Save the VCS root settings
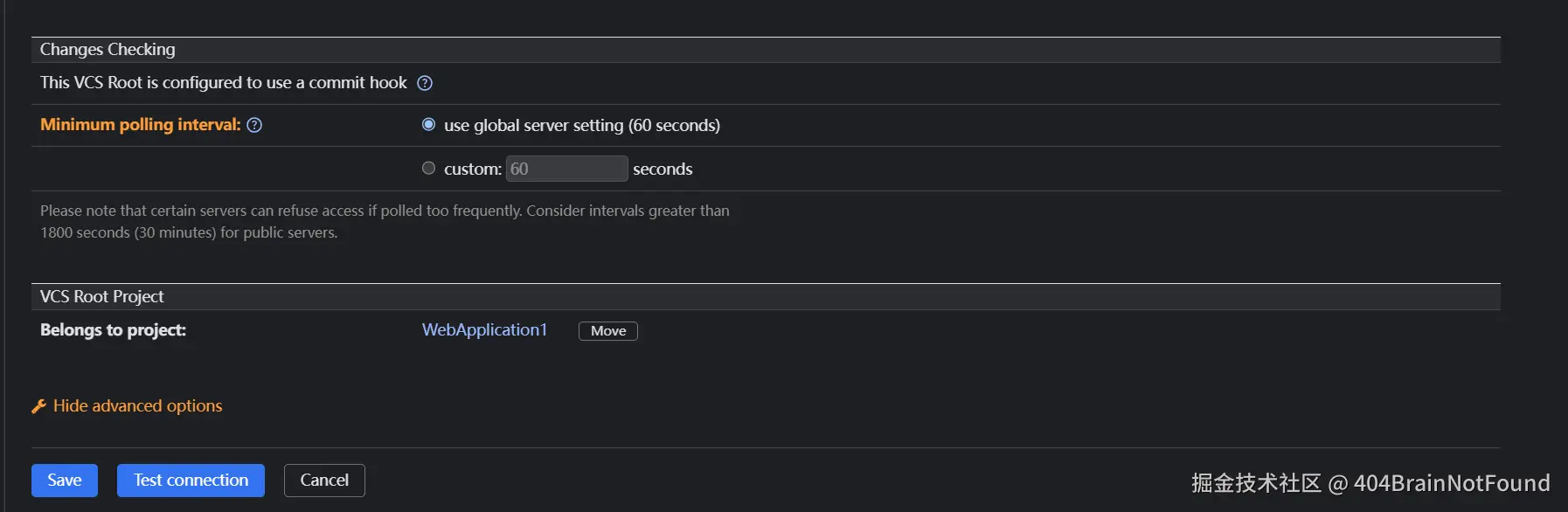Image resolution: width=1568 pixels, height=512 pixels. point(65,480)
